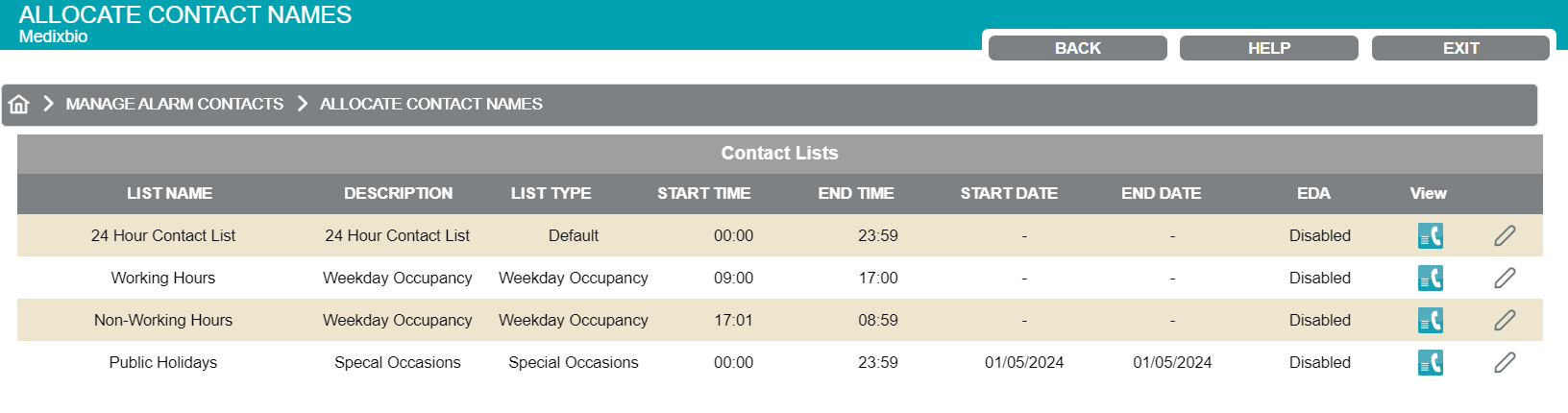Select the Working Hours list name
1568x413 pixels.
point(163,278)
